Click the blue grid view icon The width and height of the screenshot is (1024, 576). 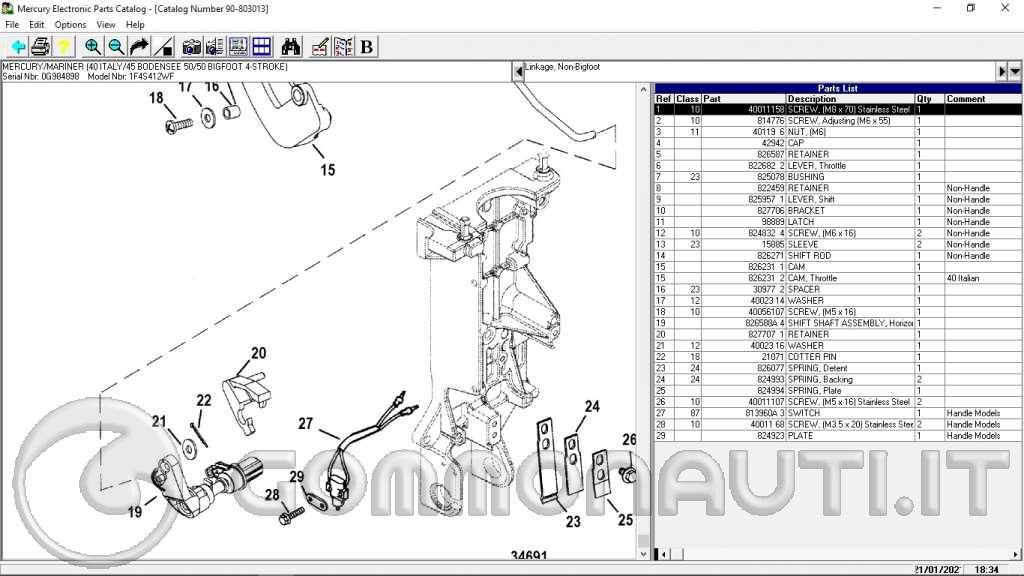262,46
